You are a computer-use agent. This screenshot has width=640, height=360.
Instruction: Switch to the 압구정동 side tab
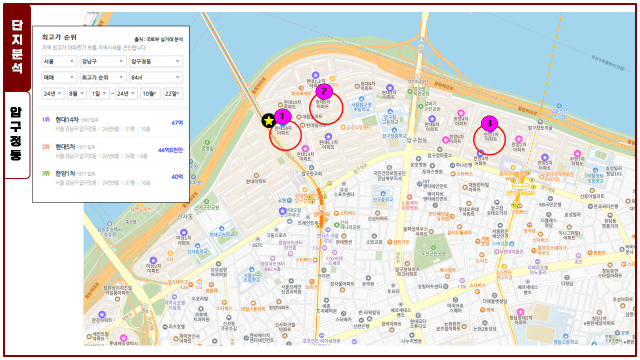17,135
